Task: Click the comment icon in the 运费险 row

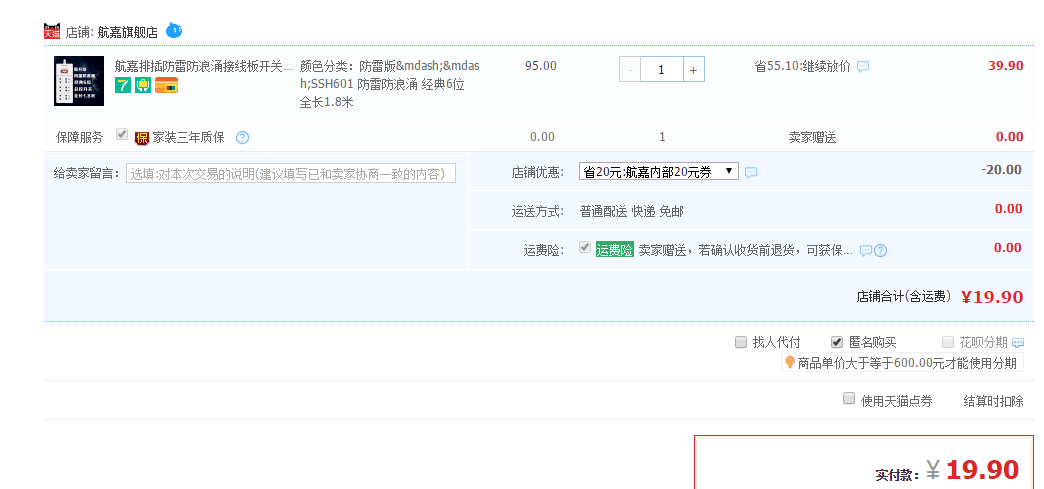Action: coord(866,251)
